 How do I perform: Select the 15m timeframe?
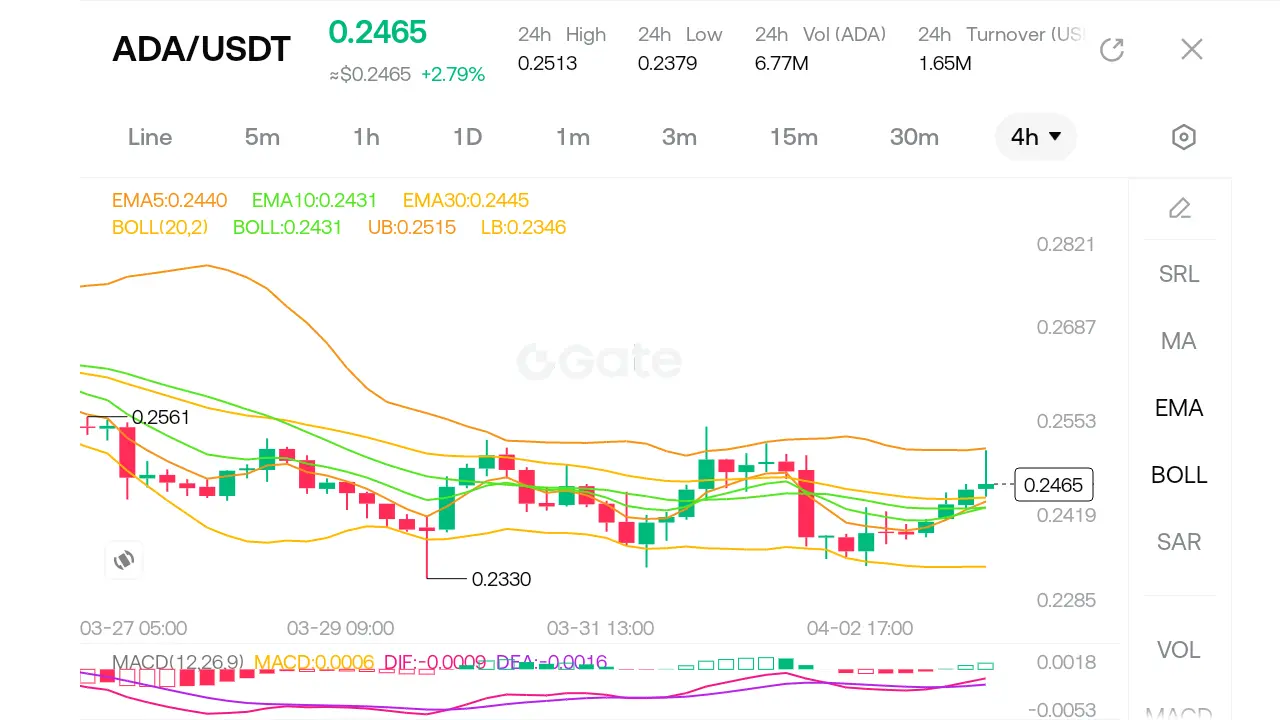[794, 137]
